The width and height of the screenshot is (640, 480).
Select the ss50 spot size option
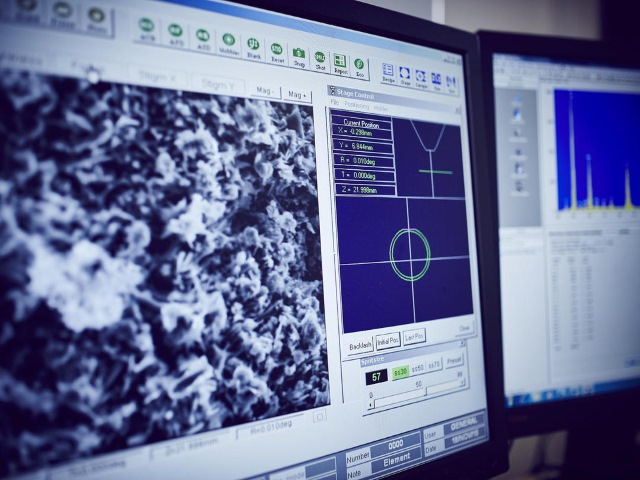point(418,368)
